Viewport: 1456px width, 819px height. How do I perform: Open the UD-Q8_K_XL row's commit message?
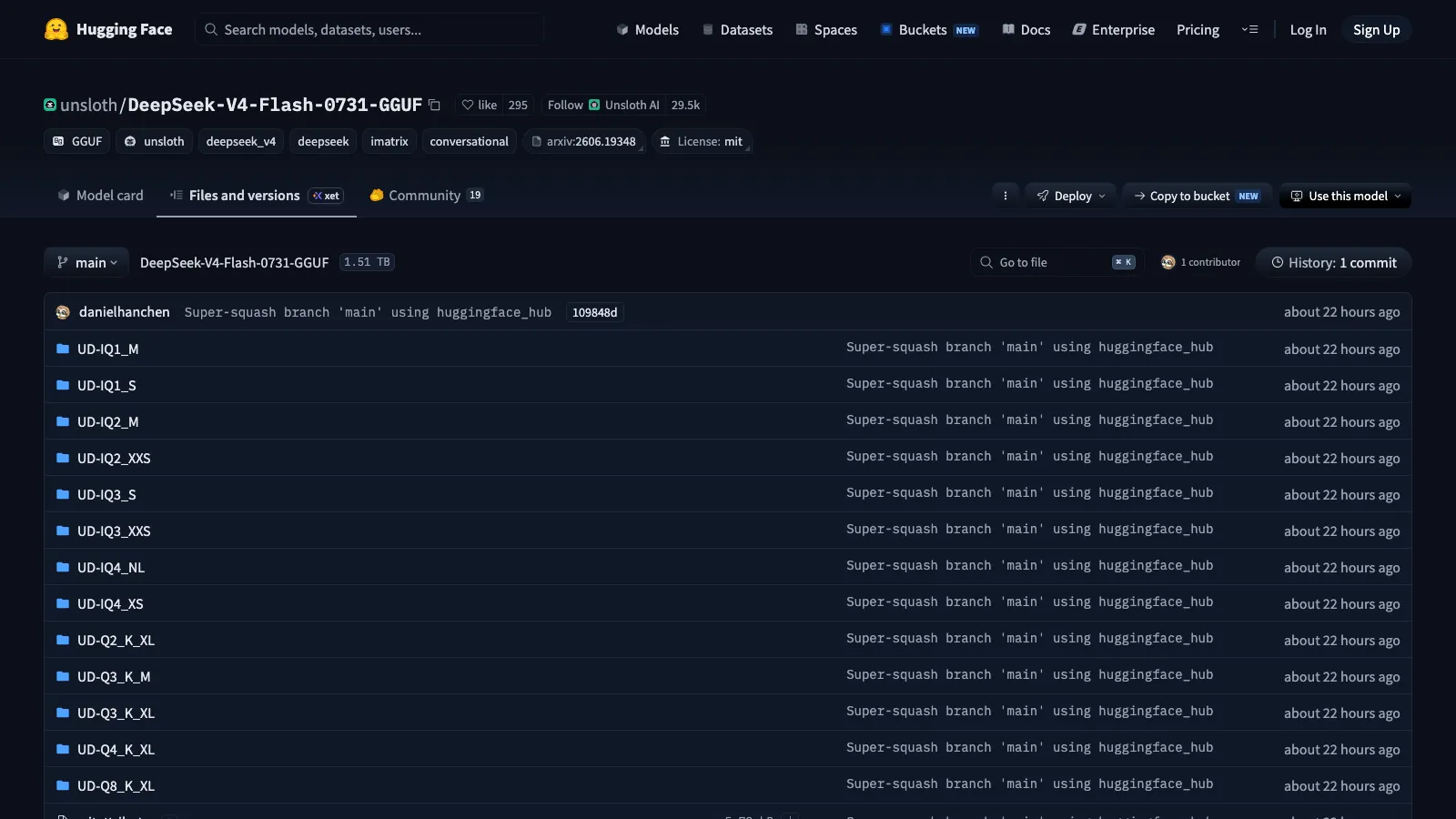click(1029, 784)
